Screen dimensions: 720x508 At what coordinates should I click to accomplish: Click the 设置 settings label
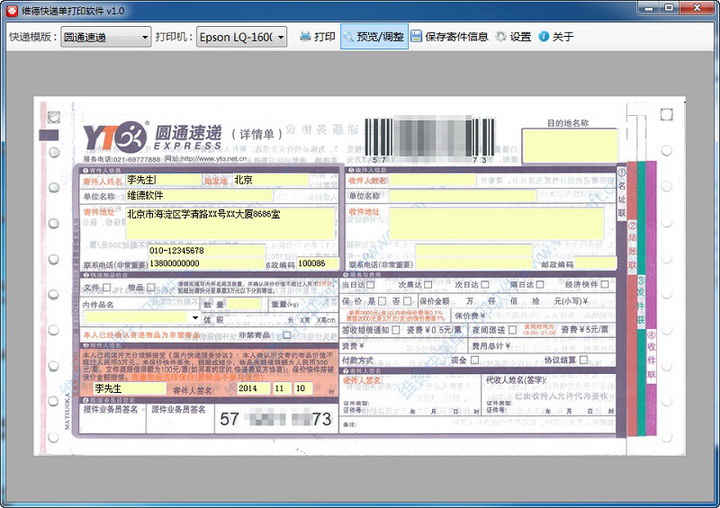[x=520, y=36]
